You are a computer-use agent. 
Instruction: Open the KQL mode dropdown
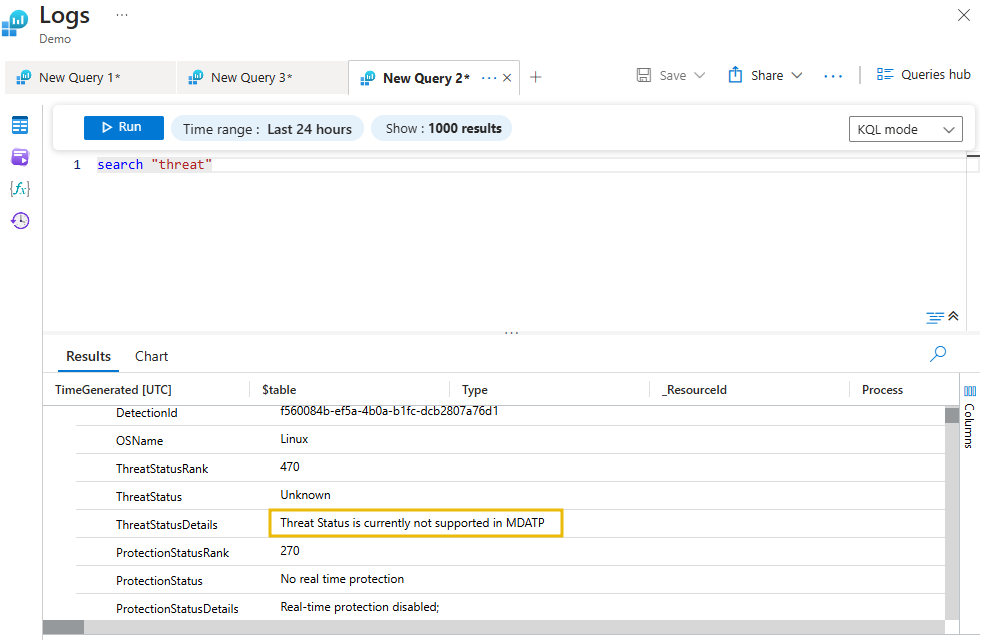tap(905, 129)
